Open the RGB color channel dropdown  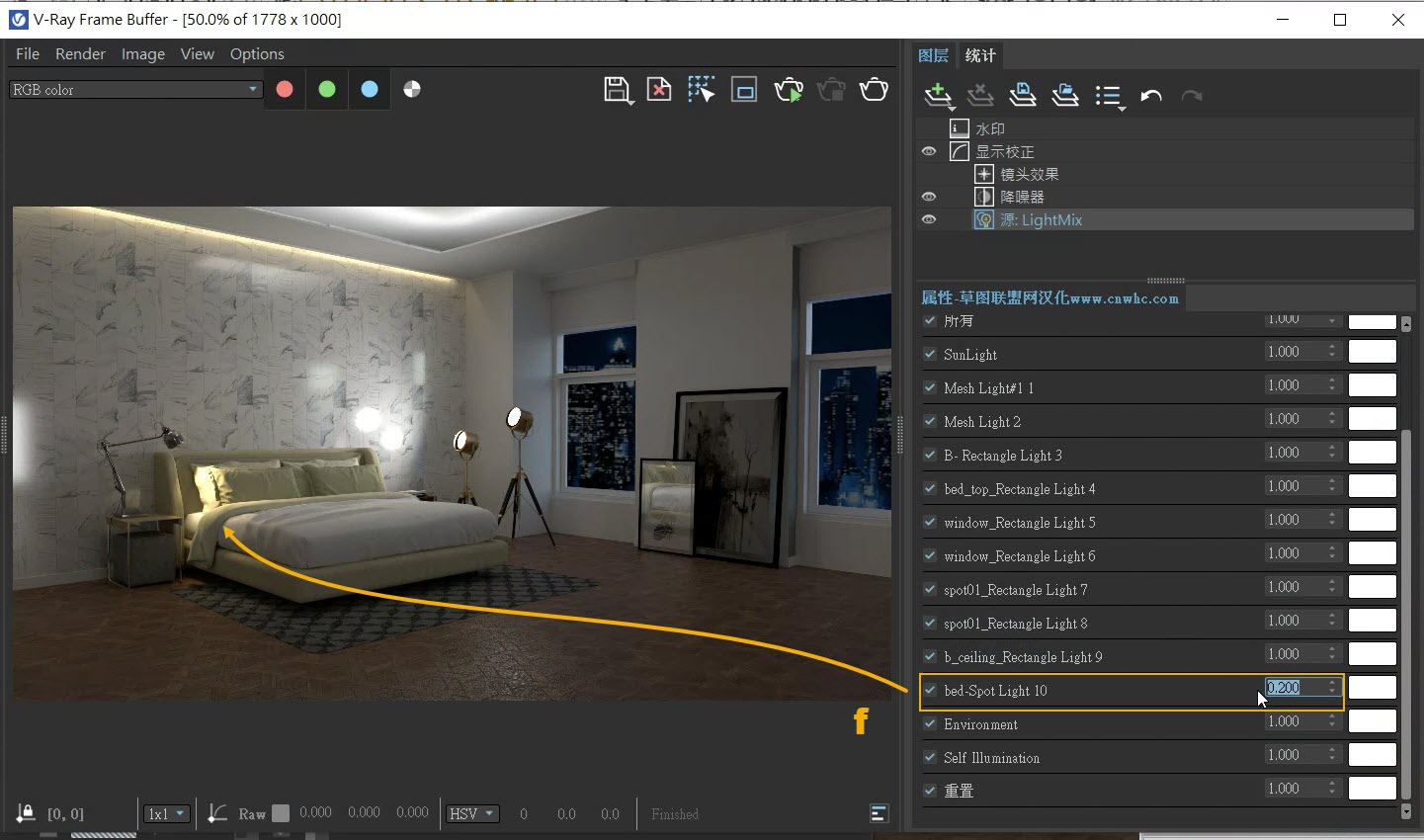point(135,89)
